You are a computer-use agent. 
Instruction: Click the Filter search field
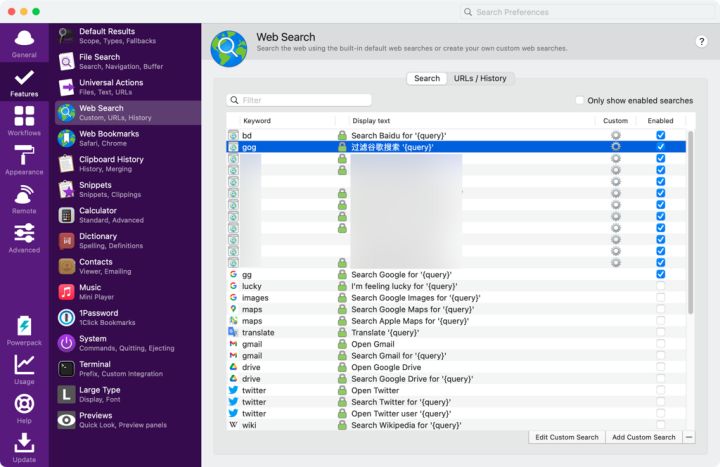[x=298, y=100]
